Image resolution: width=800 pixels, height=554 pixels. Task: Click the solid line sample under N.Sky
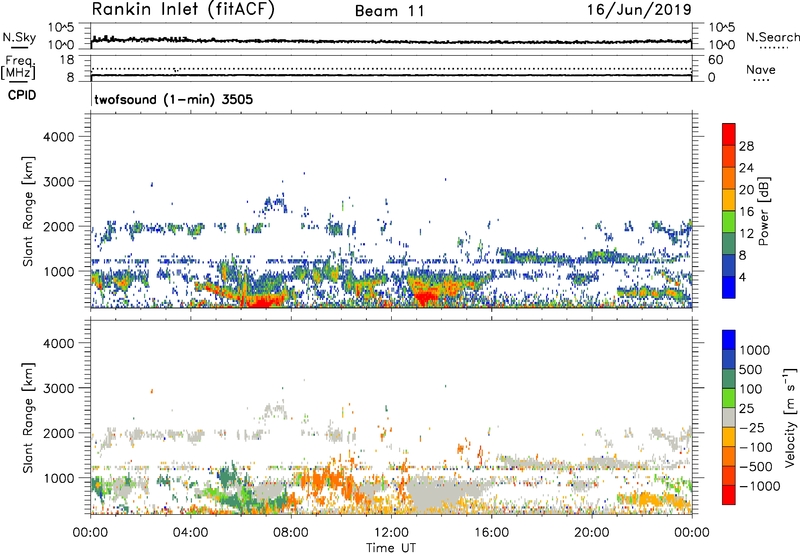[x=19, y=48]
